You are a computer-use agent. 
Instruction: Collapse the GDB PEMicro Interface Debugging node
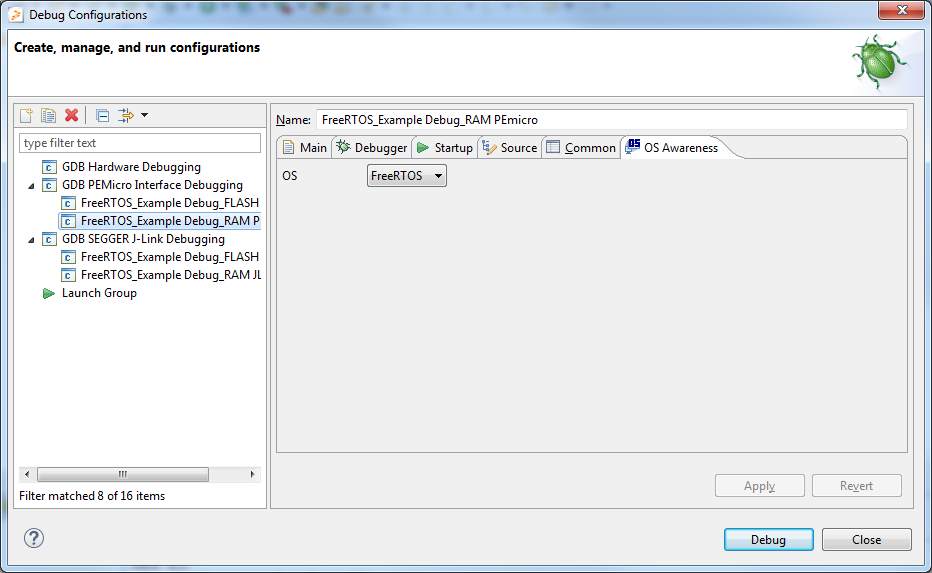[x=32, y=186]
